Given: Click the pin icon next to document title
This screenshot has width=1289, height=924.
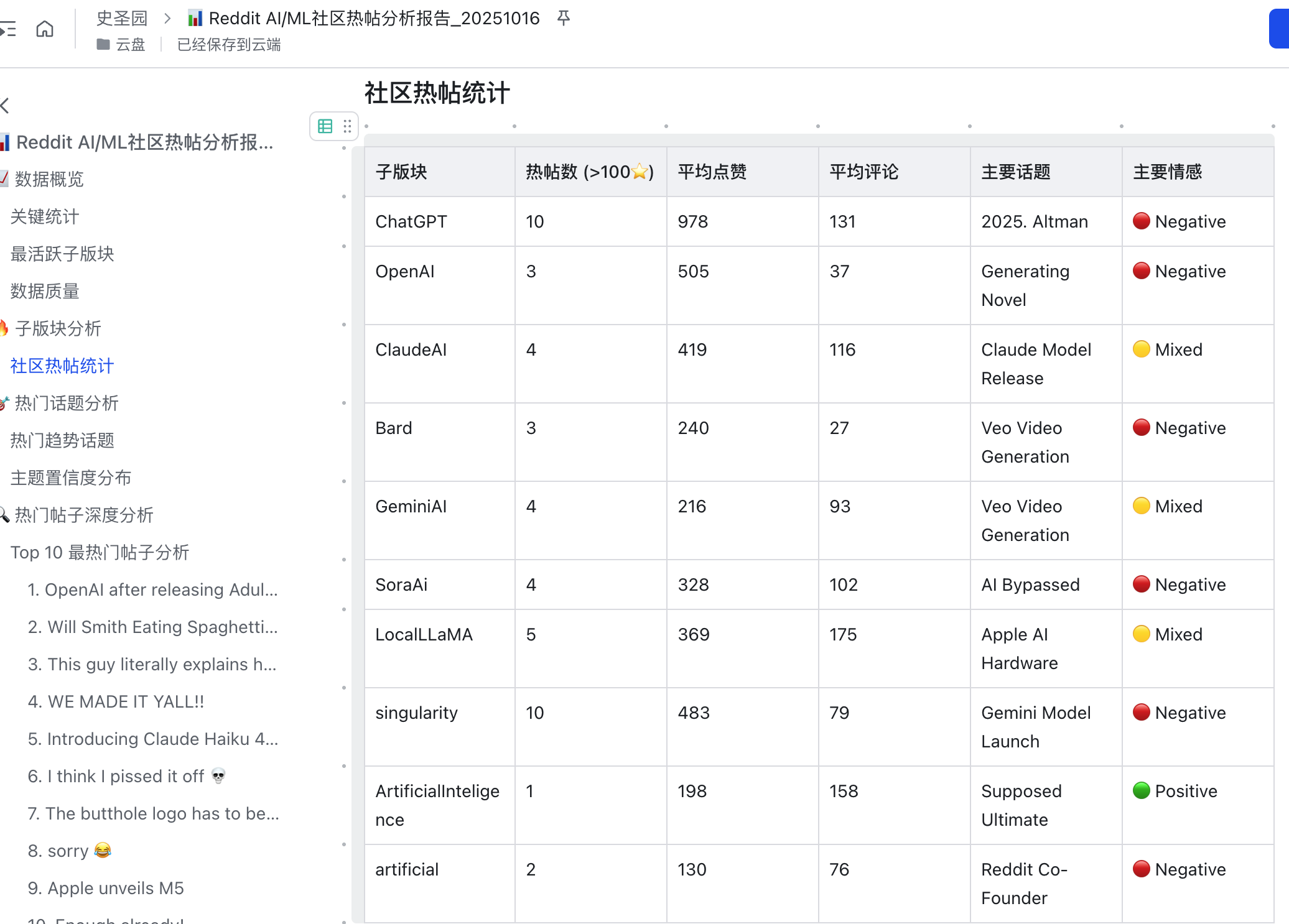Looking at the screenshot, I should tap(564, 18).
